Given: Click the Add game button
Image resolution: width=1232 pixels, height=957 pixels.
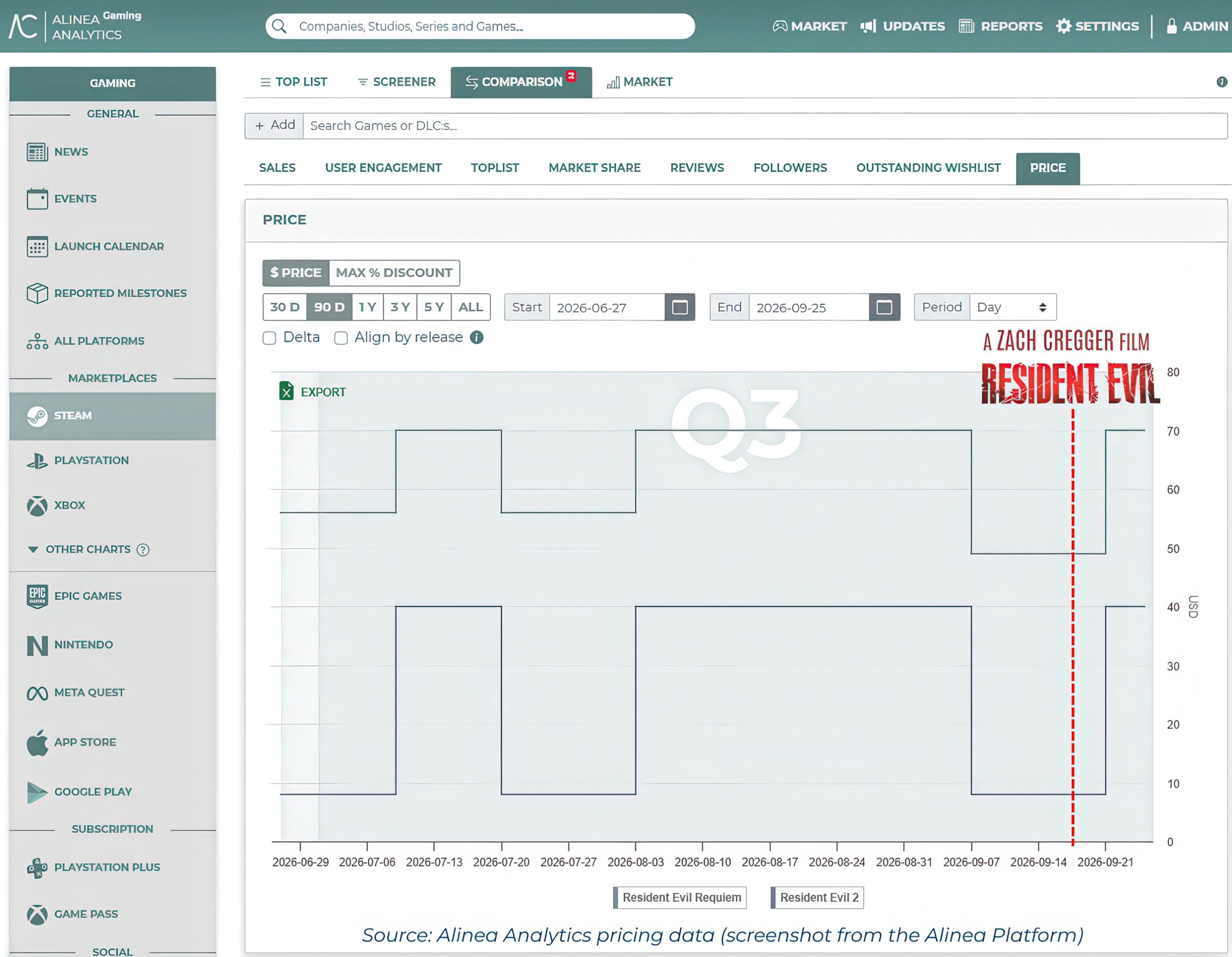Looking at the screenshot, I should point(274,125).
